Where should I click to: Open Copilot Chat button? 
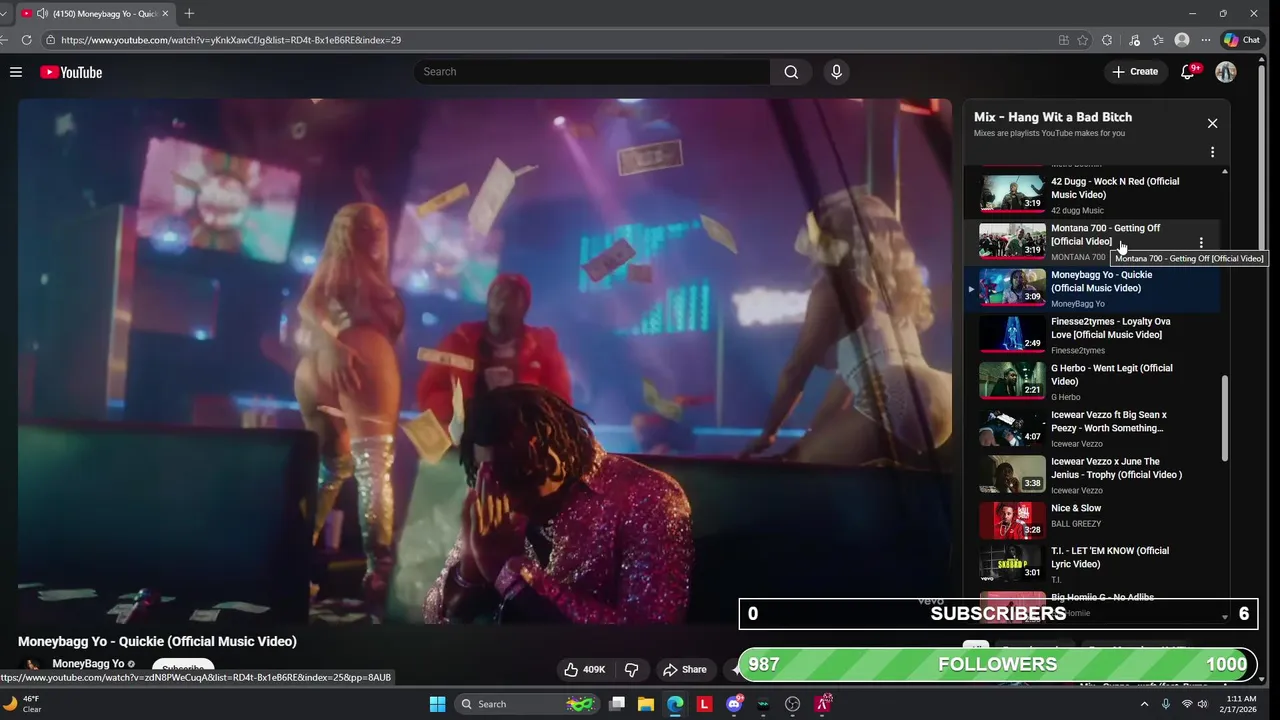1243,40
